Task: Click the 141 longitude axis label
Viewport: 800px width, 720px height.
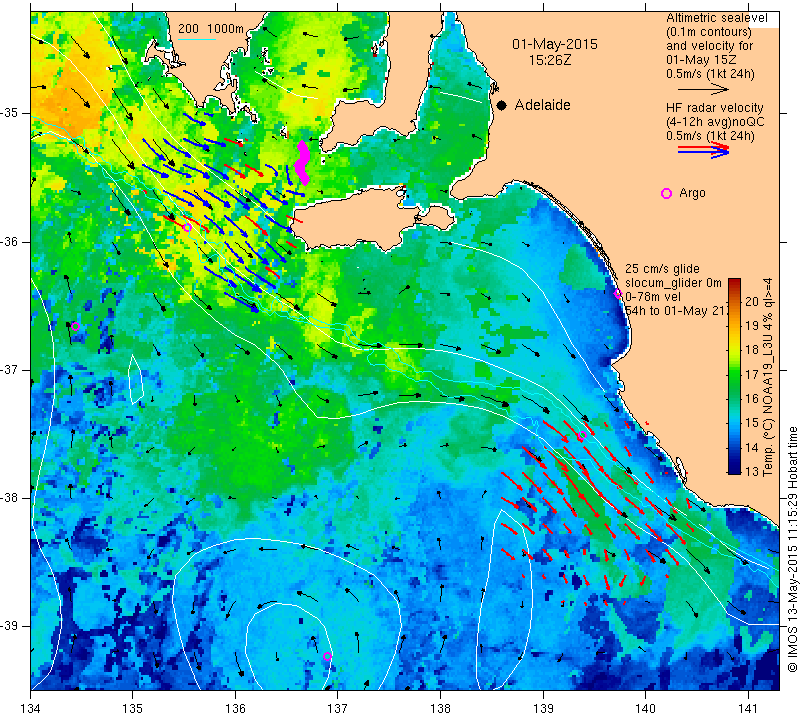Action: [748, 709]
